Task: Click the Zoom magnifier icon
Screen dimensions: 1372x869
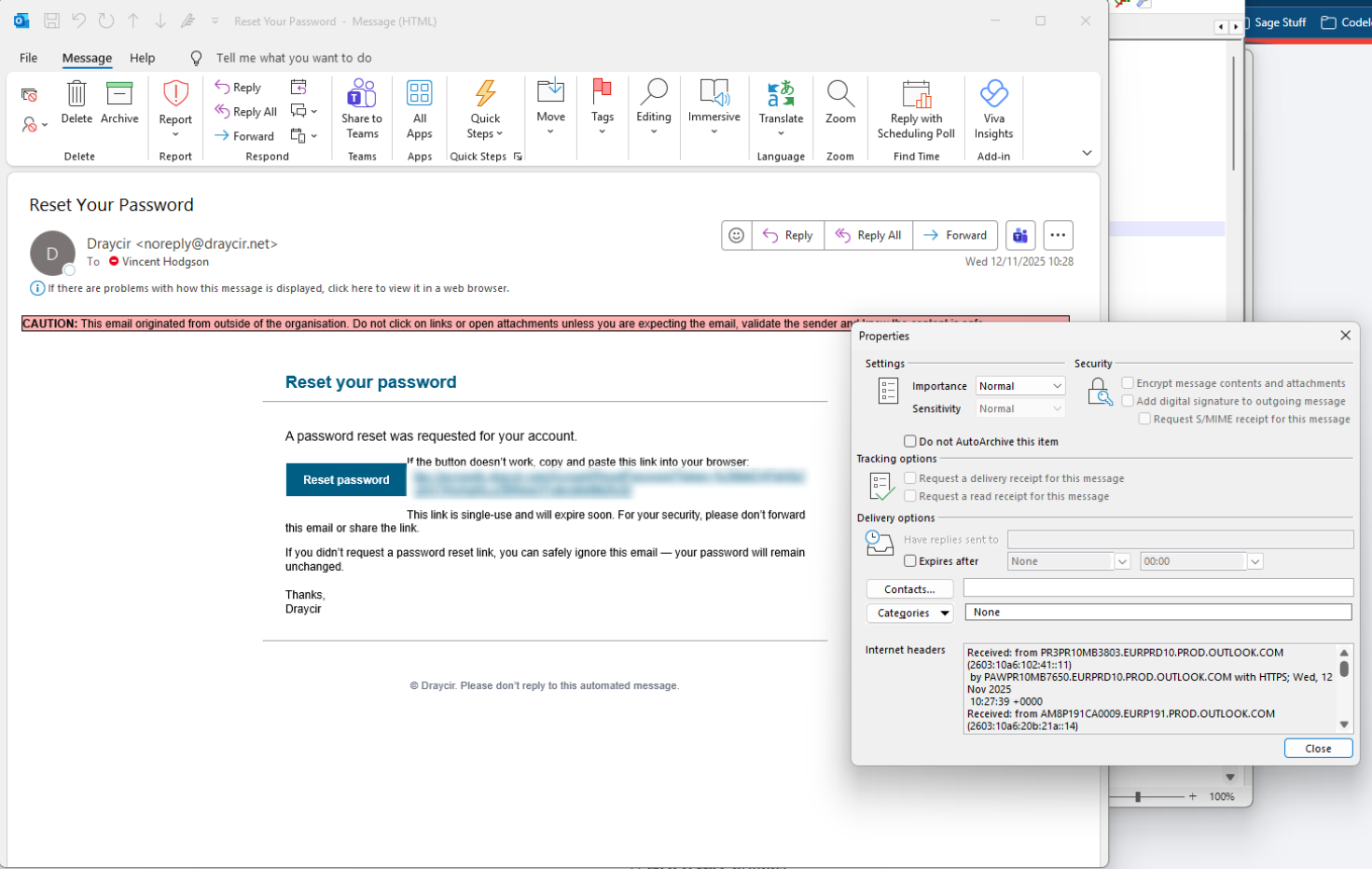Action: 840,93
